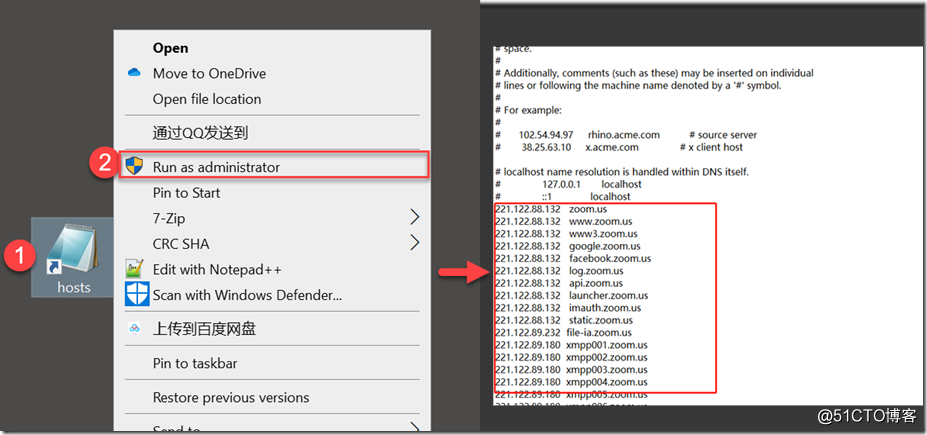Click the localhost name resolution comment line

(x=622, y=172)
